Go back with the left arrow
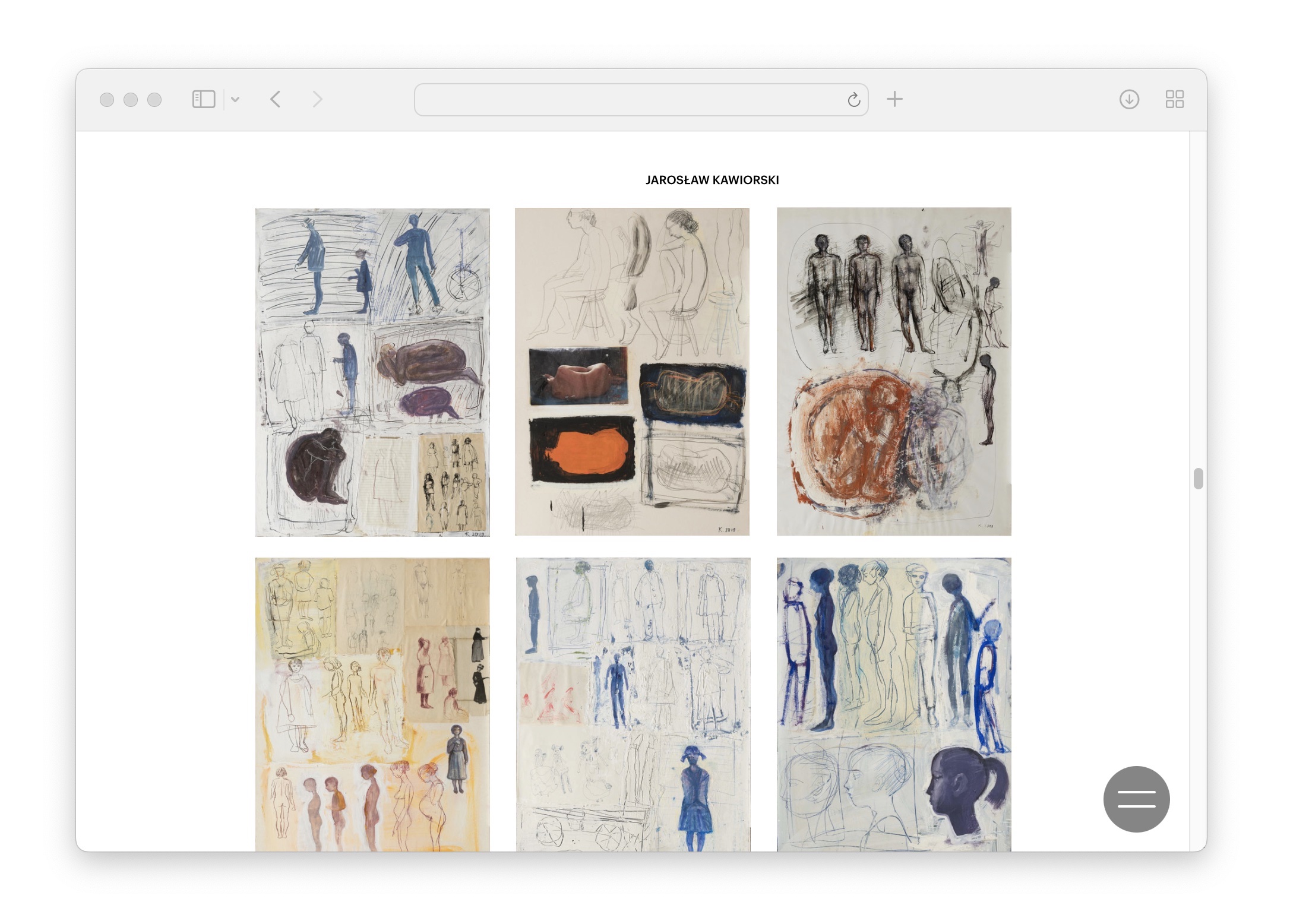This screenshot has width=1290, height=924. pos(275,99)
